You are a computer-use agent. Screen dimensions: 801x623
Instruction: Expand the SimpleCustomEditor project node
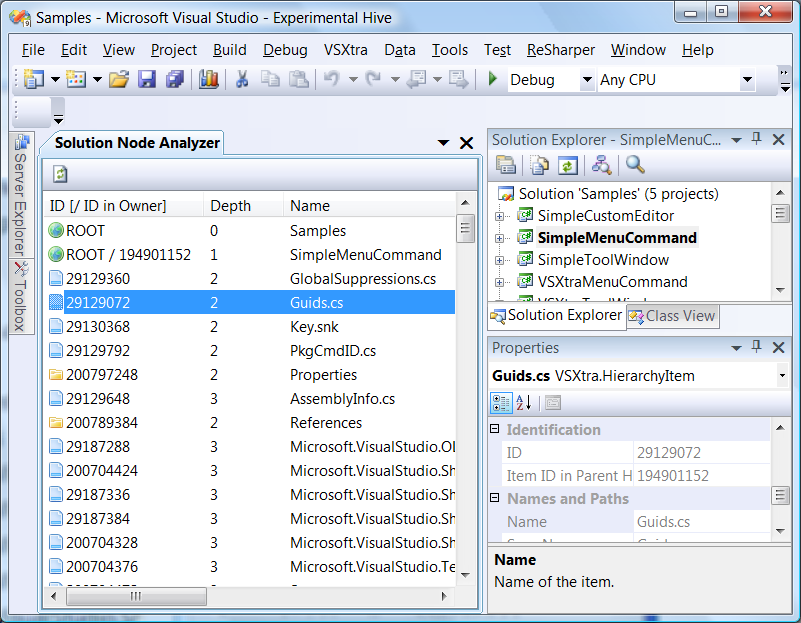pos(499,216)
